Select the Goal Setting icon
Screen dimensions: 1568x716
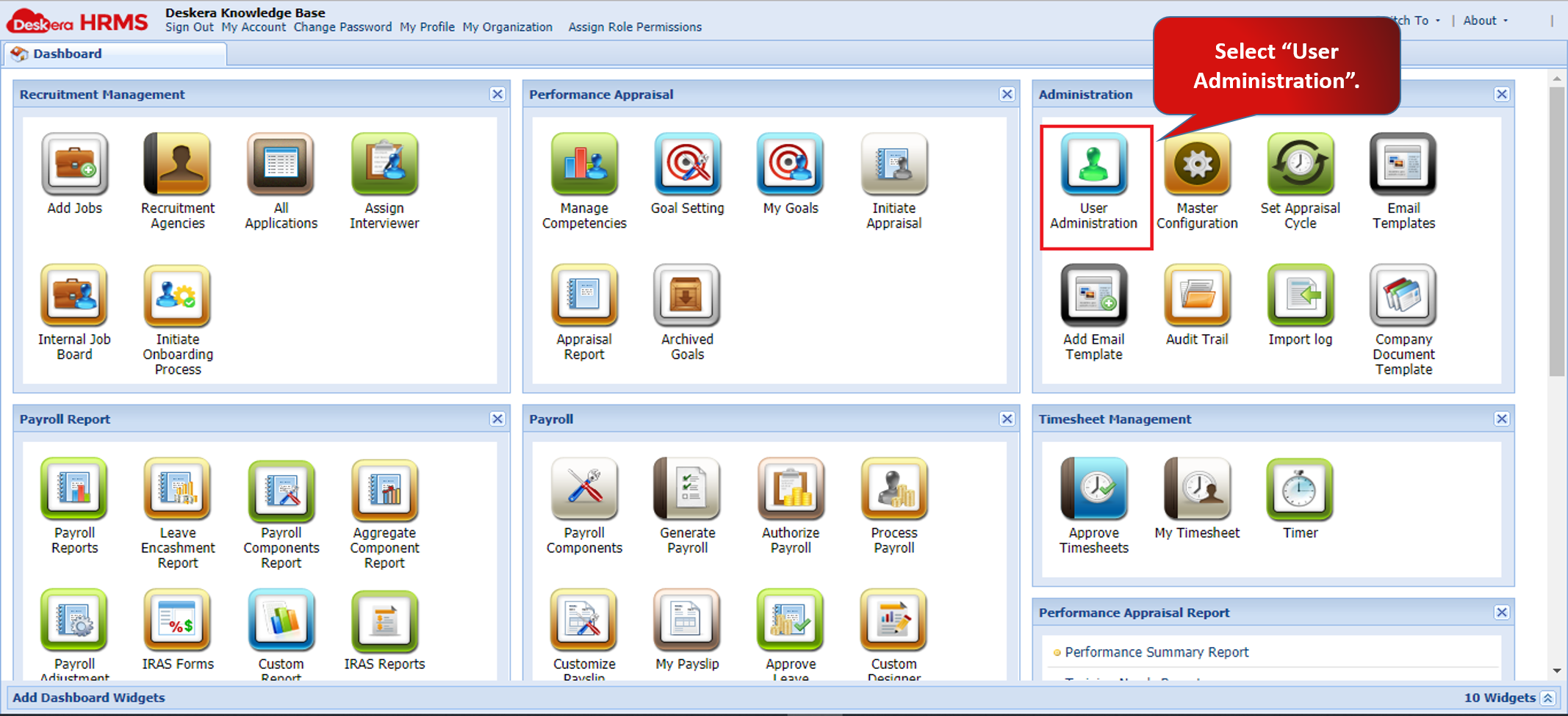(687, 164)
